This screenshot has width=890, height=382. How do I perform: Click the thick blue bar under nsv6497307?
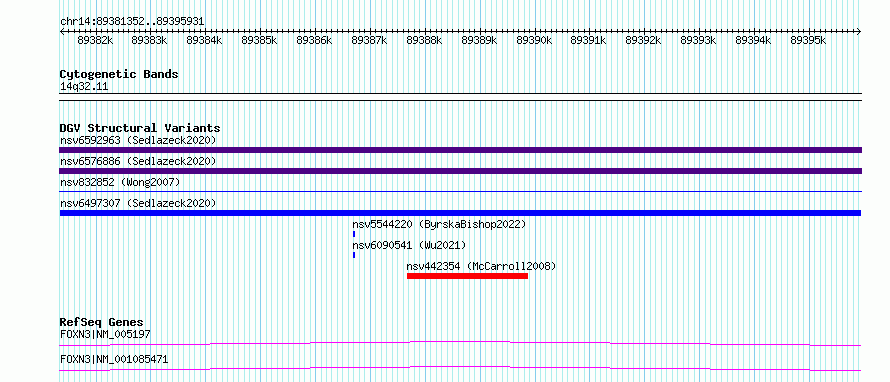(460, 213)
